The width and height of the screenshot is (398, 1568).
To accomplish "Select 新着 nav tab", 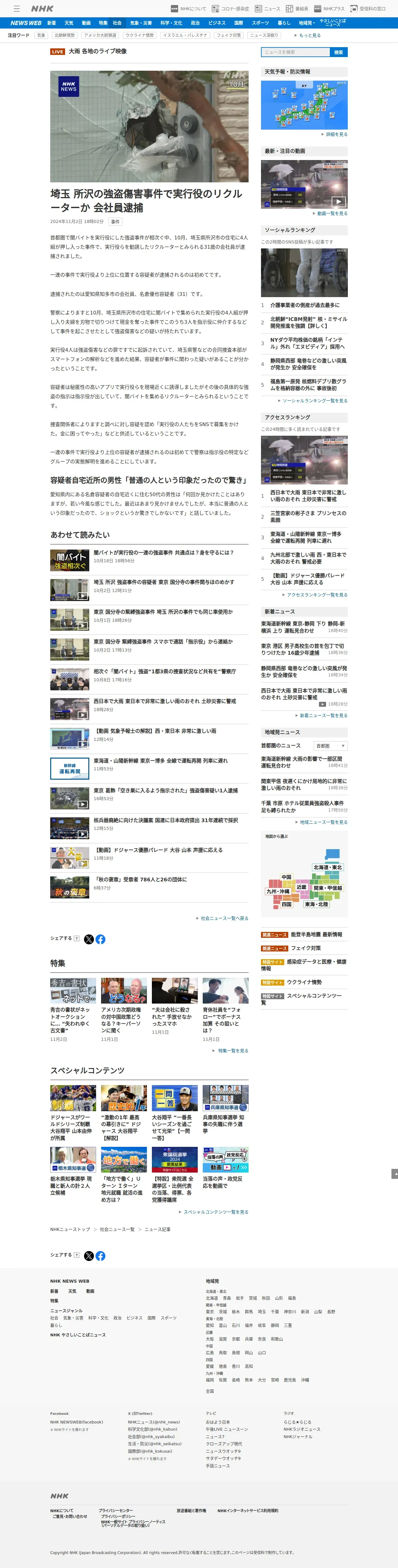I will 52,23.
